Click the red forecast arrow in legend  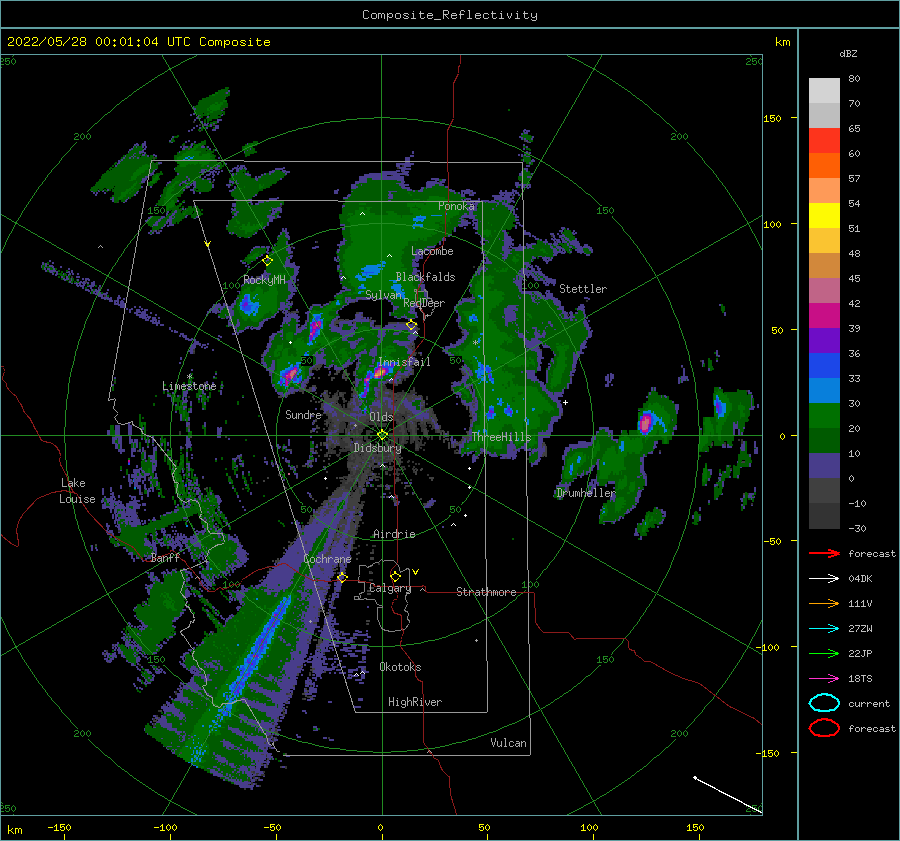[824, 553]
